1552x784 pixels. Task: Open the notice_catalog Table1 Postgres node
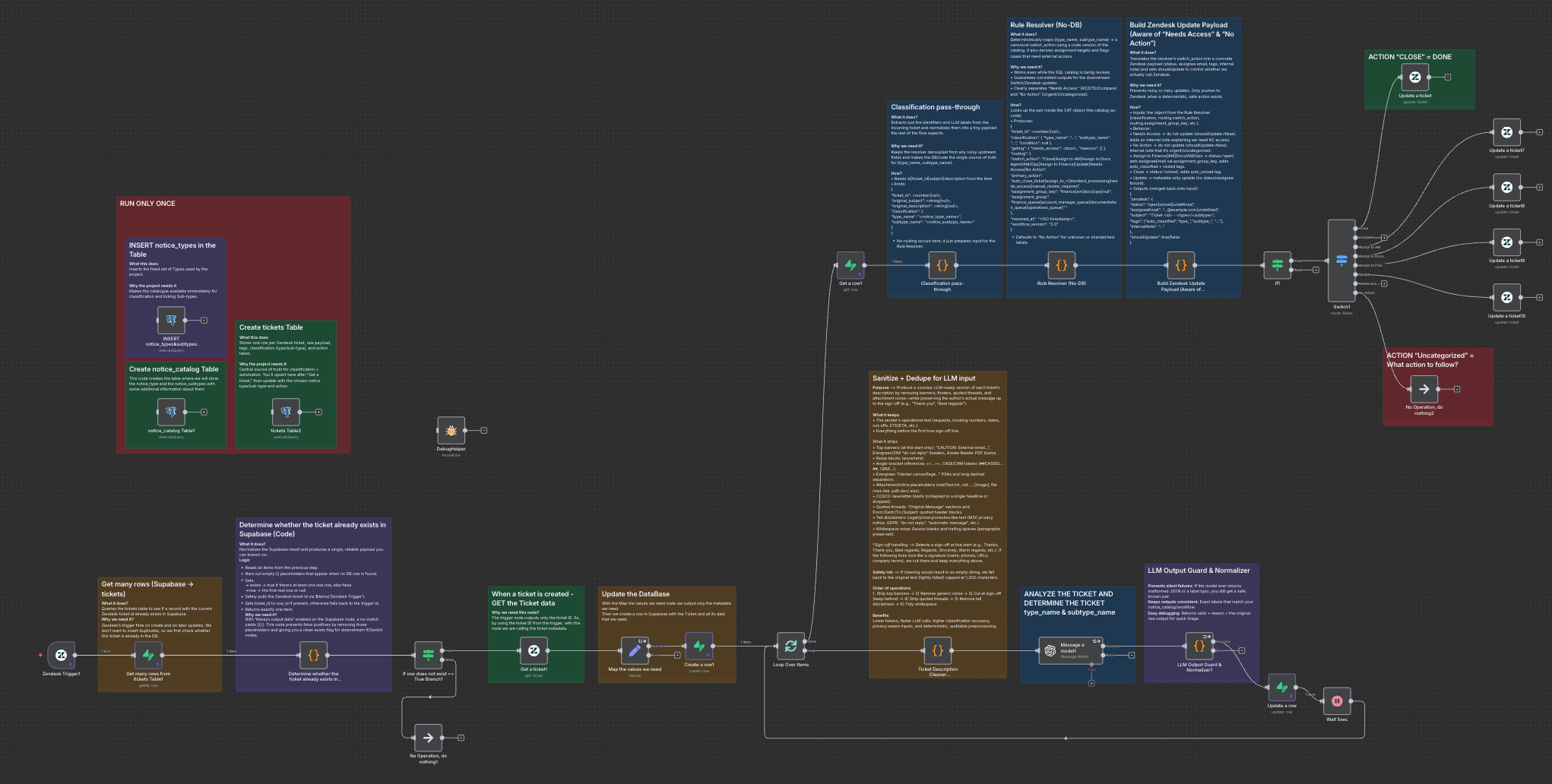pos(171,412)
